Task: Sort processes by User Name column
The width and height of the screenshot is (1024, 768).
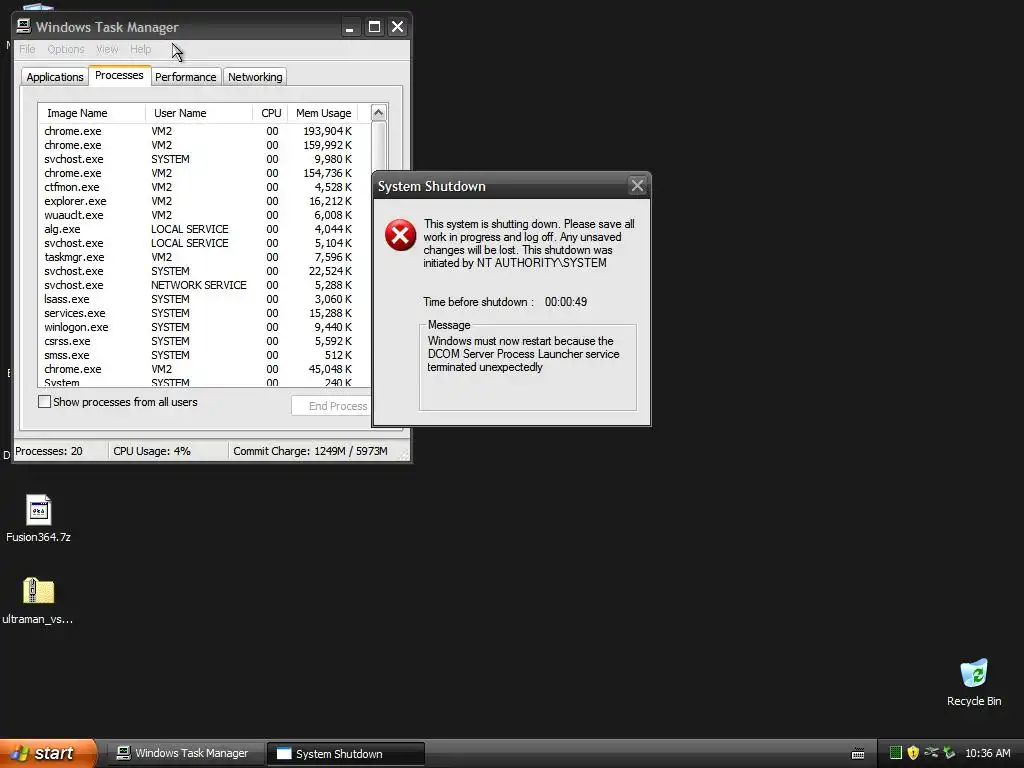Action: pos(199,113)
